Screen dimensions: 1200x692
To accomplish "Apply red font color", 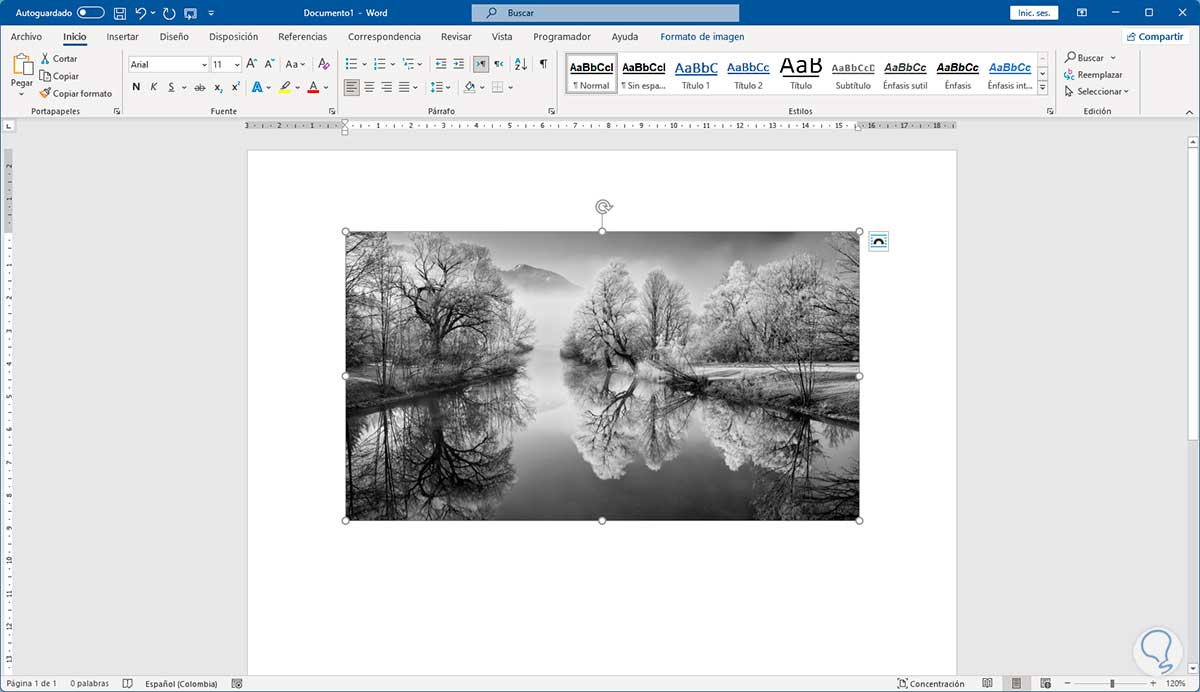I will (313, 87).
